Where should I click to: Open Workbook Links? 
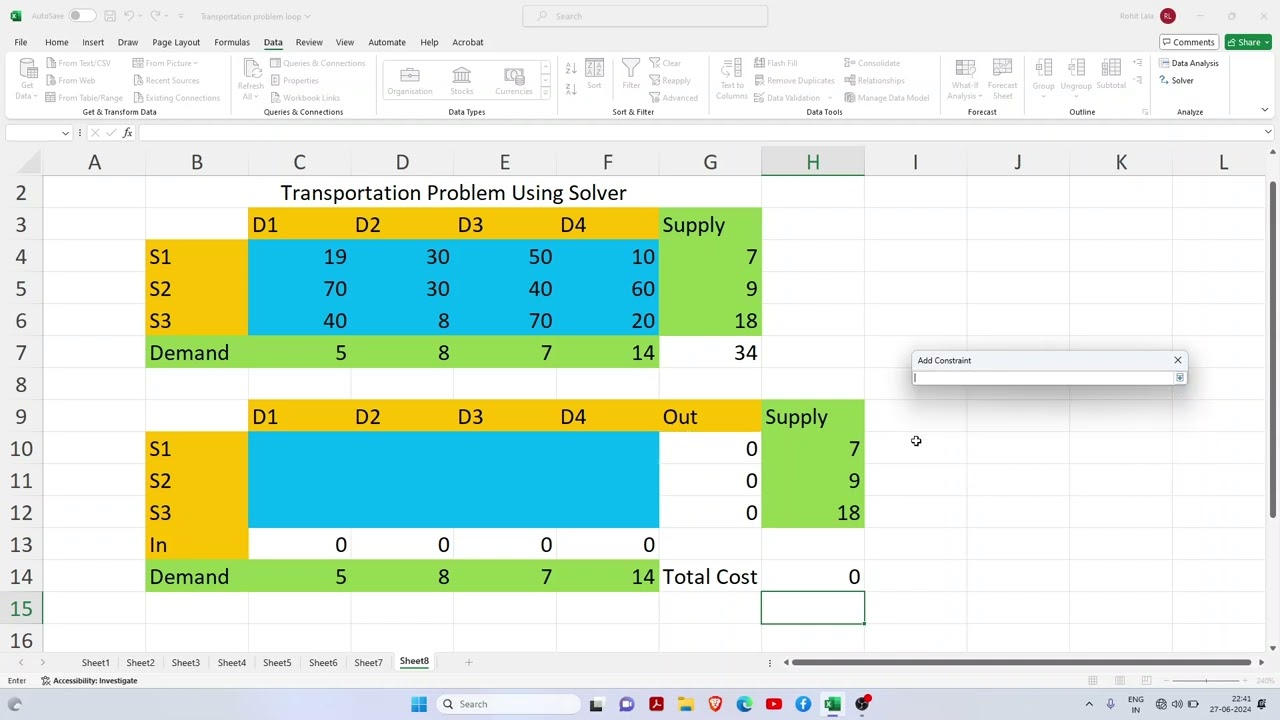[305, 97]
